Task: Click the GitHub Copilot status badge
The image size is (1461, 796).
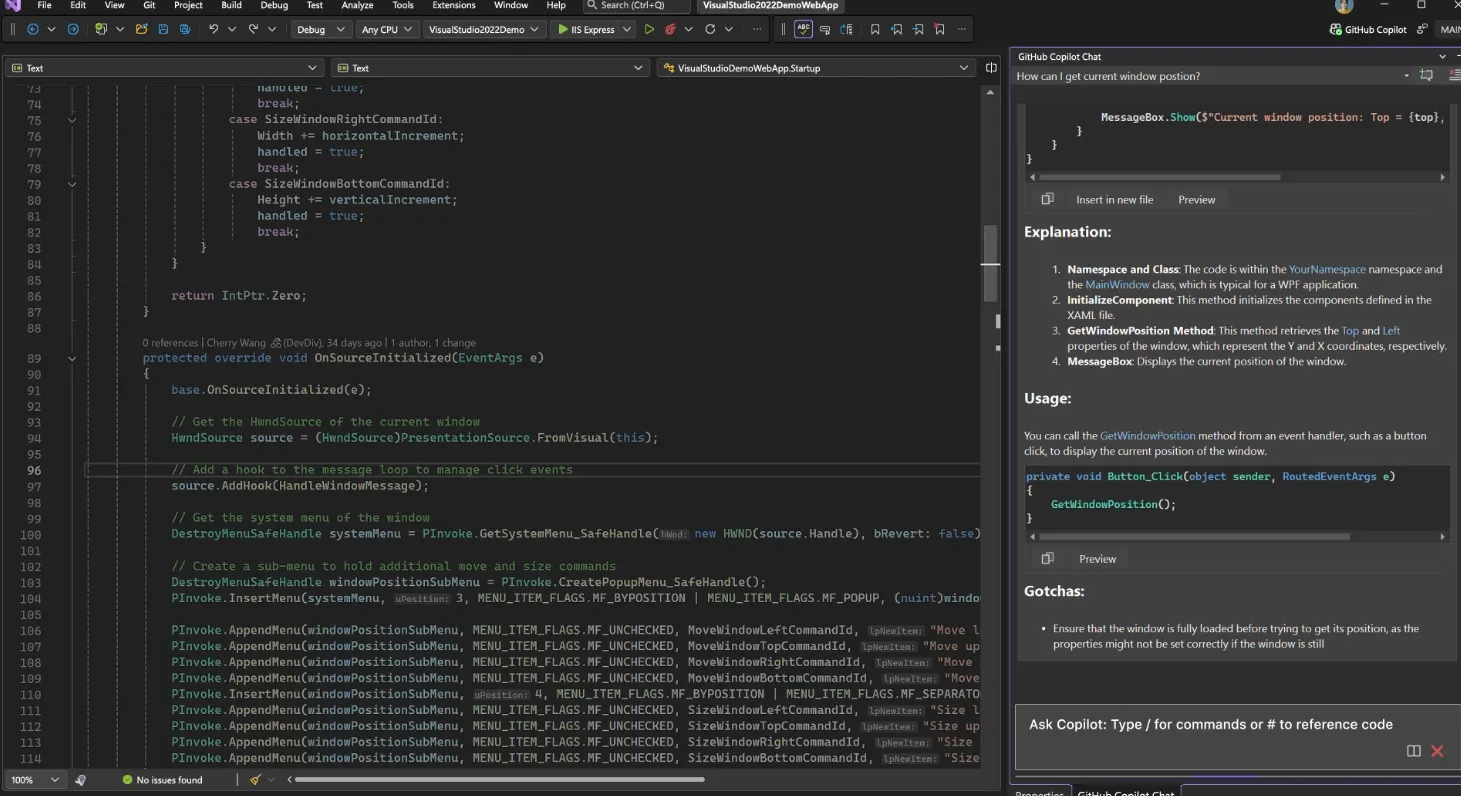Action: point(1368,29)
